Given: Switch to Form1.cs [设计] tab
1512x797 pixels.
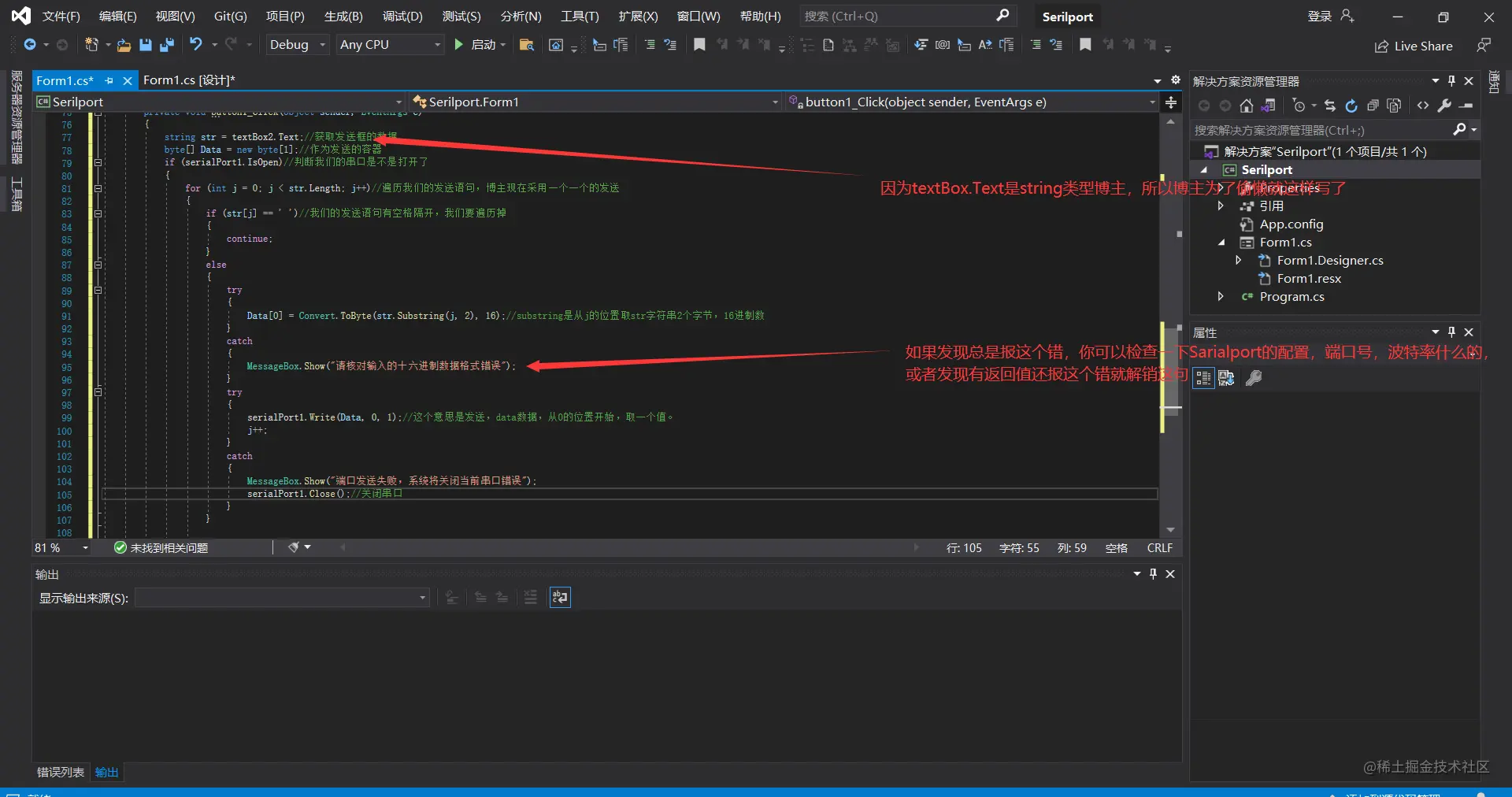Looking at the screenshot, I should 189,80.
